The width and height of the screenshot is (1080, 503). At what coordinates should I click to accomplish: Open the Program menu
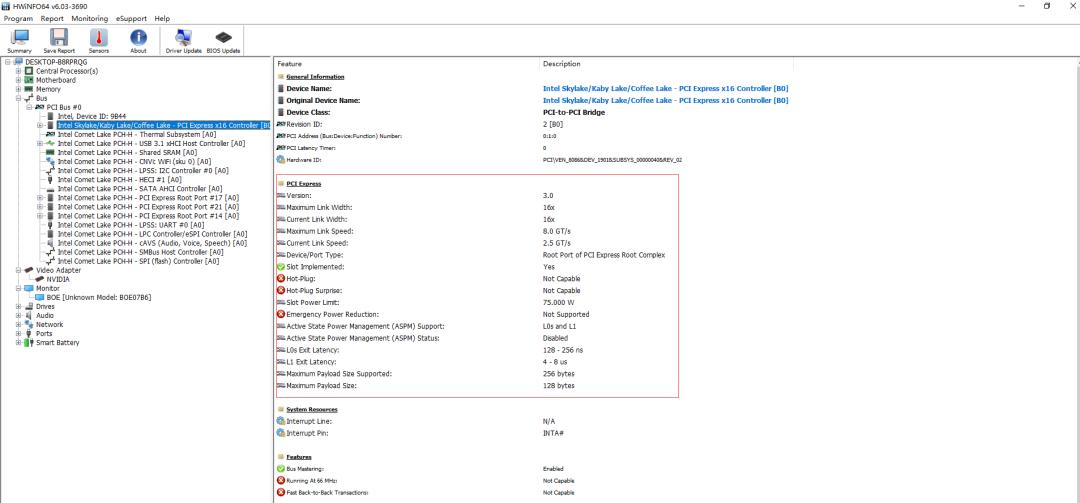[x=19, y=19]
